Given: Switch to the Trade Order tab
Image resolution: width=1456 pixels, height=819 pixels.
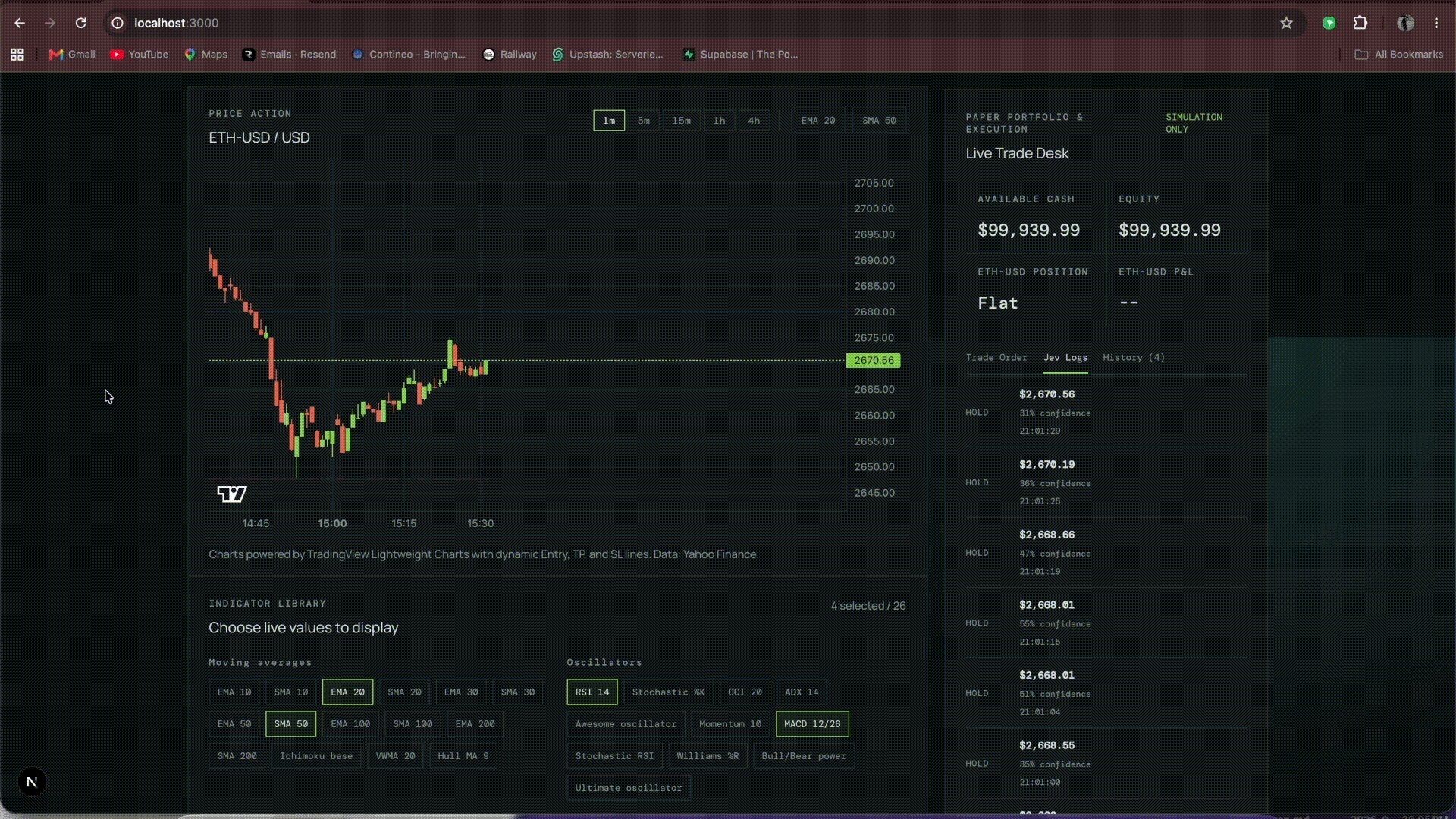Looking at the screenshot, I should point(996,358).
